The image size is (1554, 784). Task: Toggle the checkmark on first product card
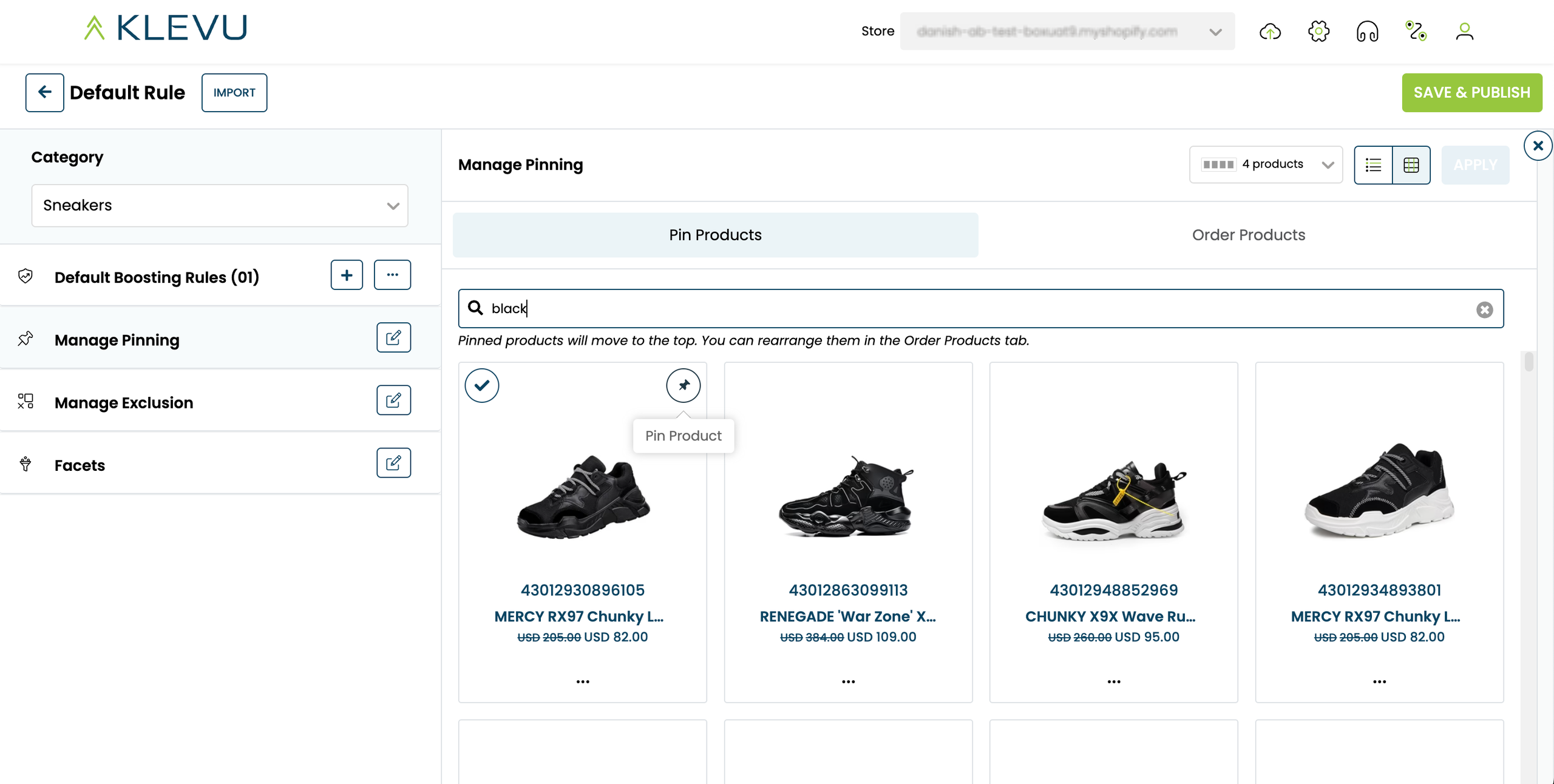pyautogui.click(x=482, y=385)
